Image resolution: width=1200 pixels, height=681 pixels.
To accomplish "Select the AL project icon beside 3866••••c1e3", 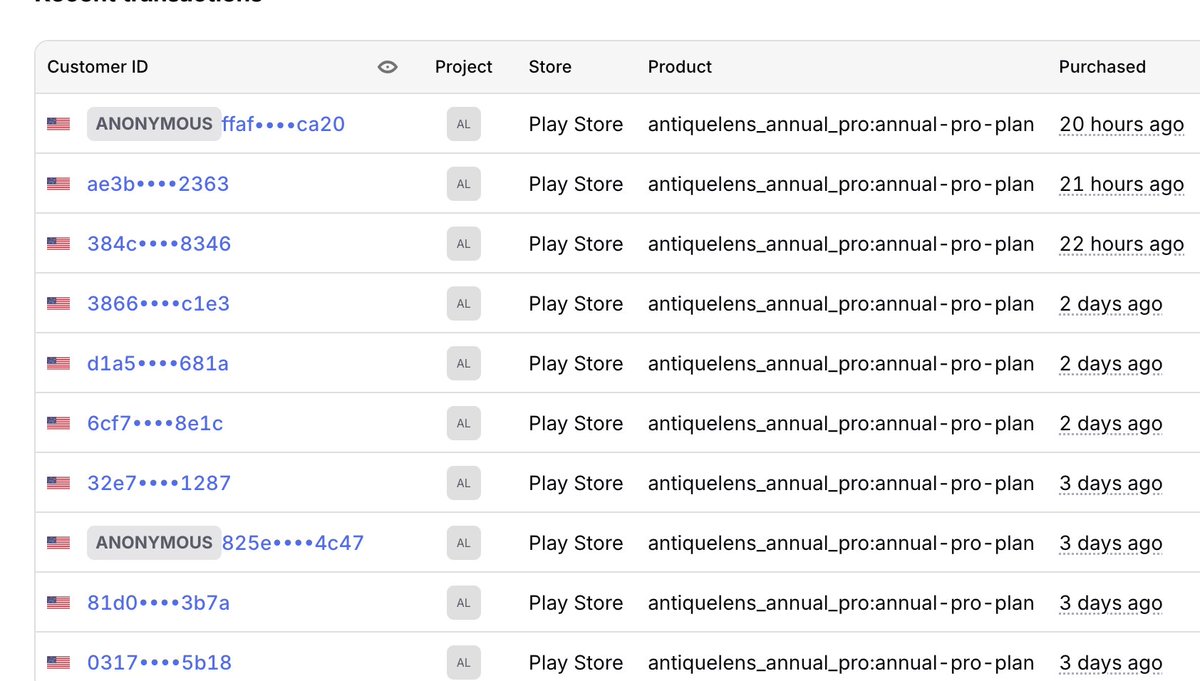I will click(x=463, y=303).
